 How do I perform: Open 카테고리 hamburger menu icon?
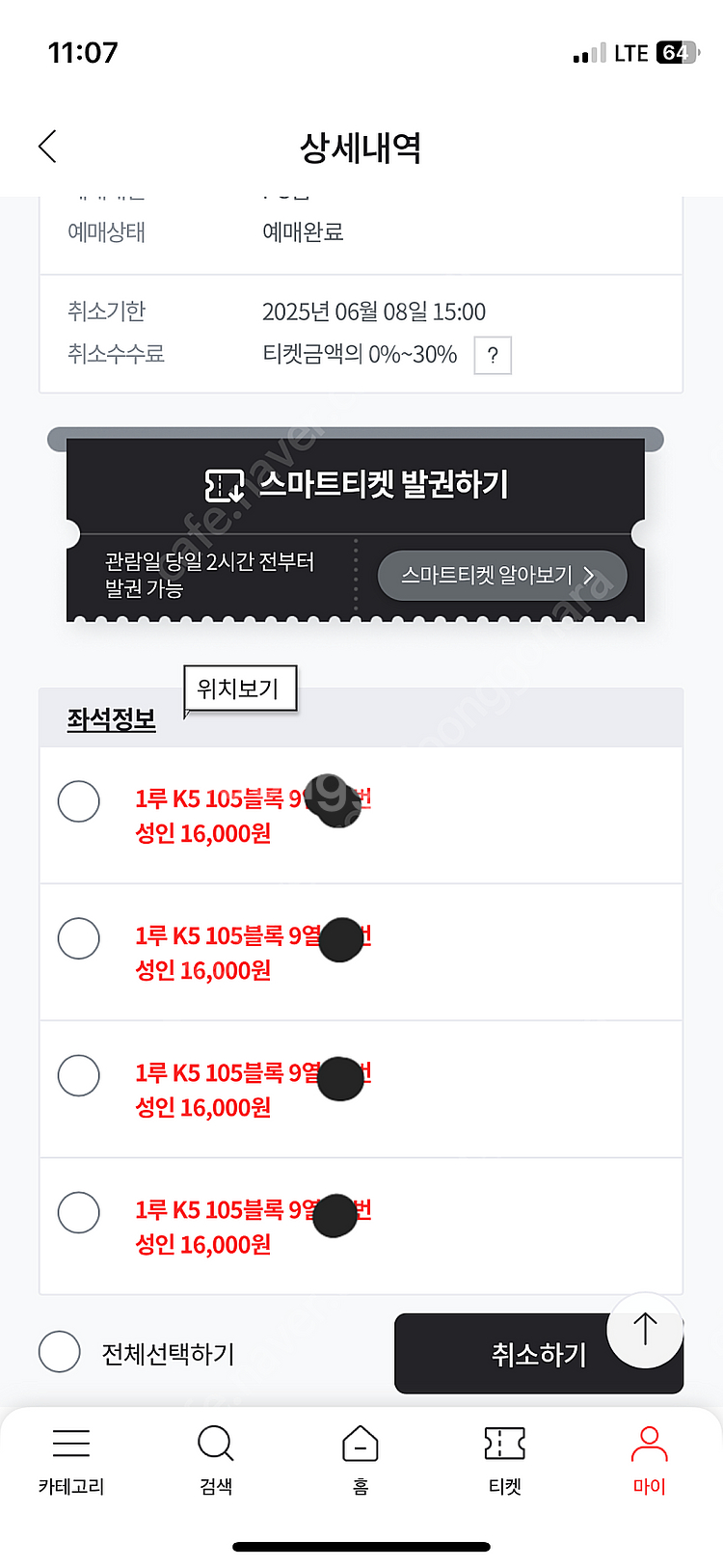(x=71, y=1444)
